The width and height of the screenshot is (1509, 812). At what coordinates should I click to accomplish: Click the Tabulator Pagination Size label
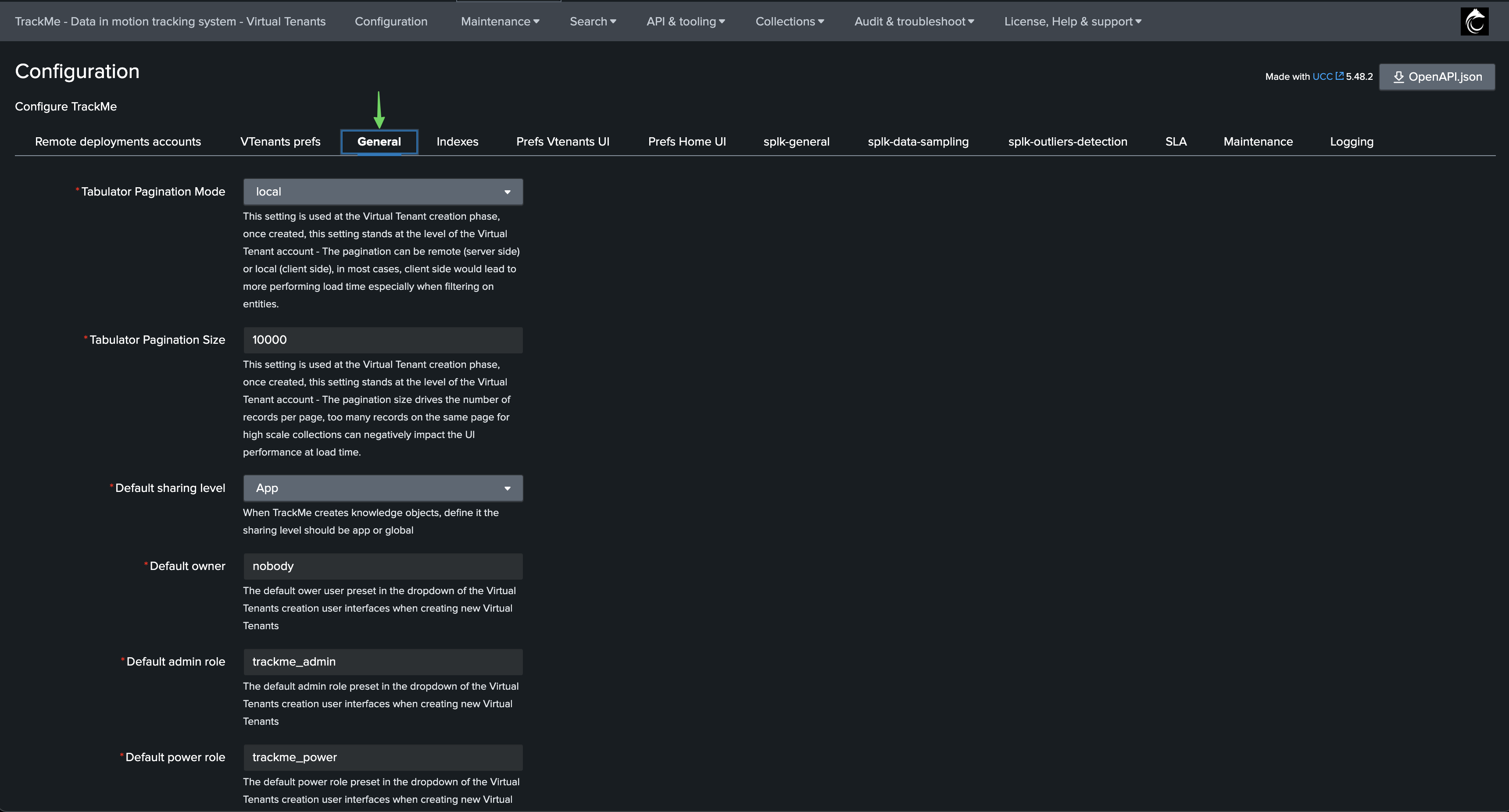157,340
